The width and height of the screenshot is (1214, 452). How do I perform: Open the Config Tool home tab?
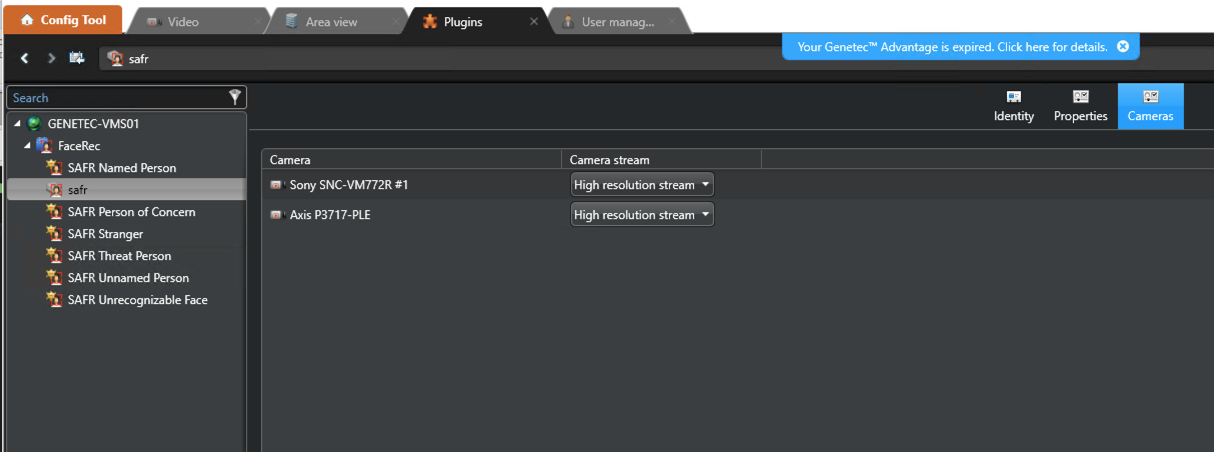pos(63,20)
